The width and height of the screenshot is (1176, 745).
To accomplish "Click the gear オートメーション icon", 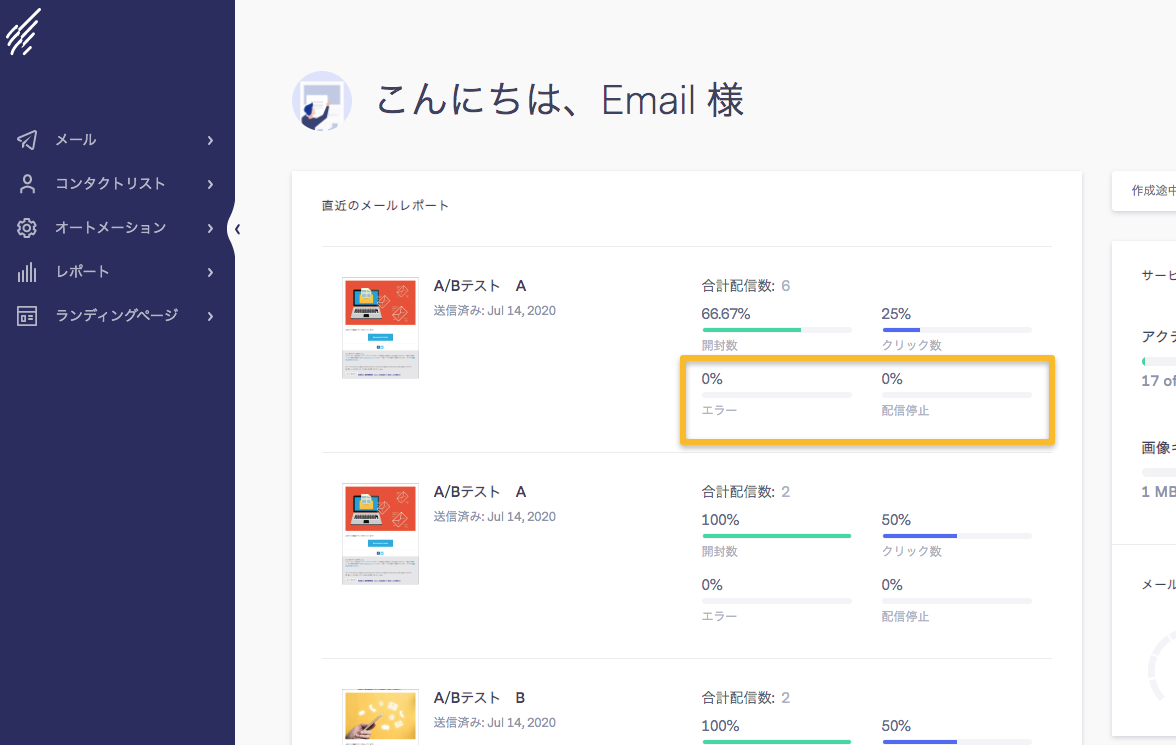I will coord(27,228).
